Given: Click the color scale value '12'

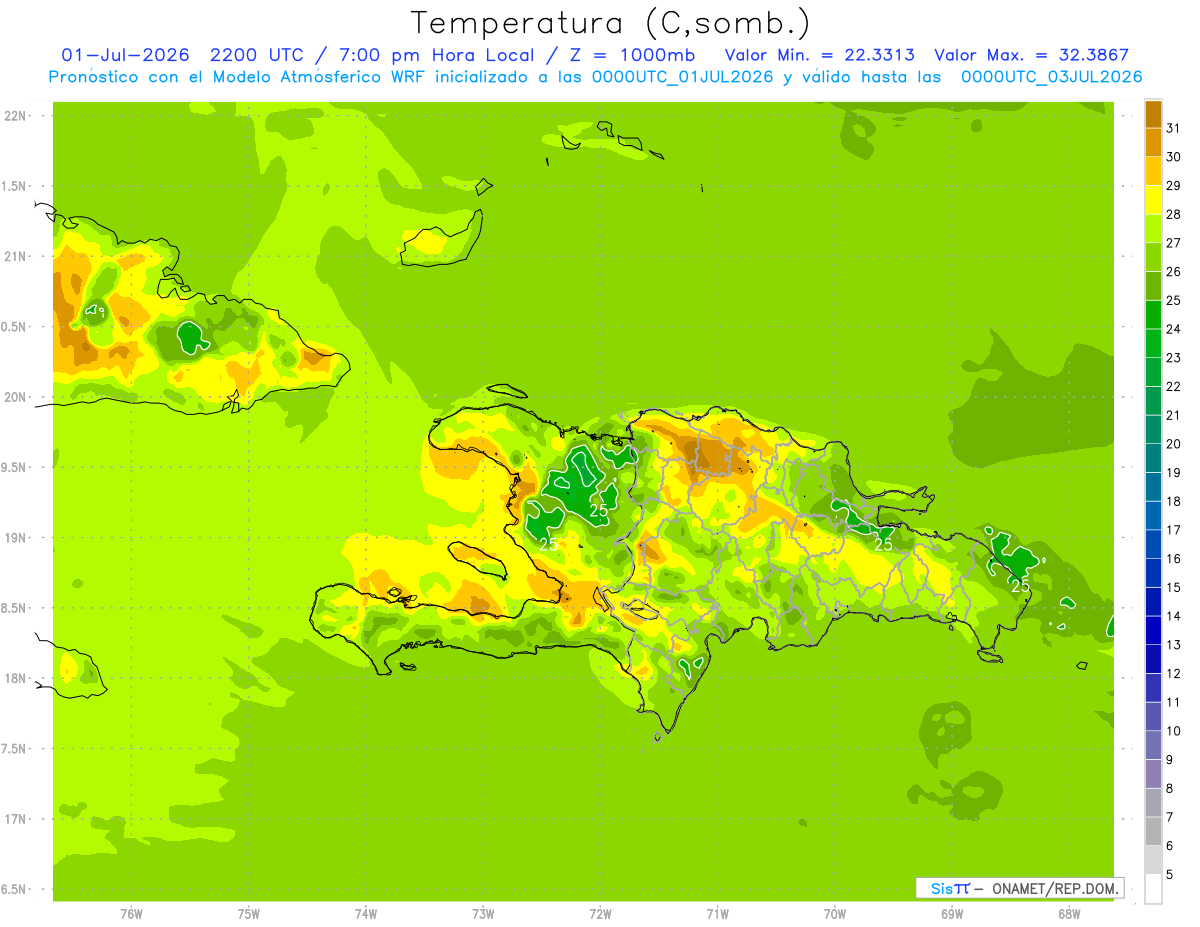Looking at the screenshot, I should coord(1174,674).
